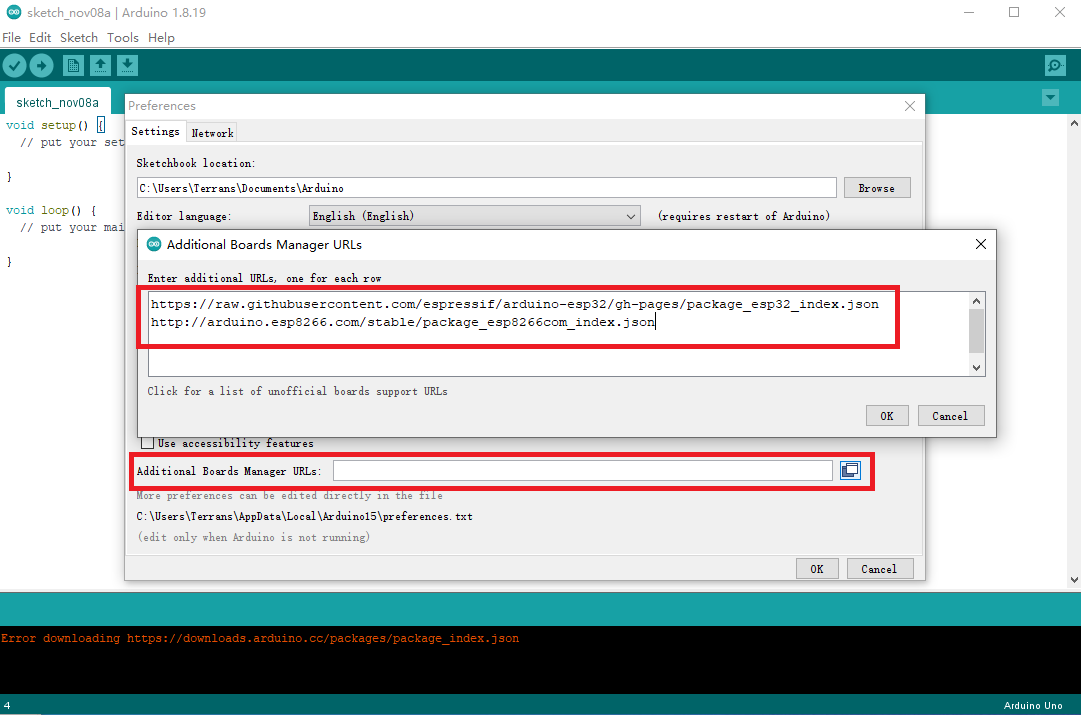Click the esp32 package index URL line
1081x715 pixels.
pos(515,304)
